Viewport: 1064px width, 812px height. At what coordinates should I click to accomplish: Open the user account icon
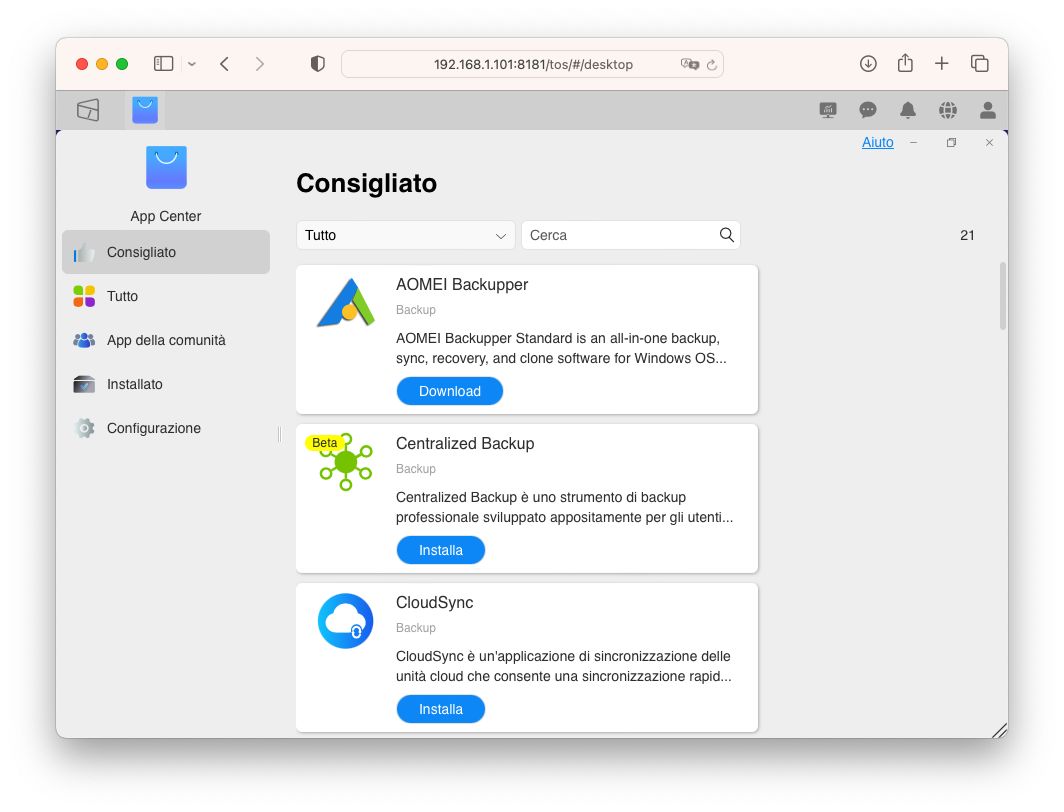(x=988, y=110)
